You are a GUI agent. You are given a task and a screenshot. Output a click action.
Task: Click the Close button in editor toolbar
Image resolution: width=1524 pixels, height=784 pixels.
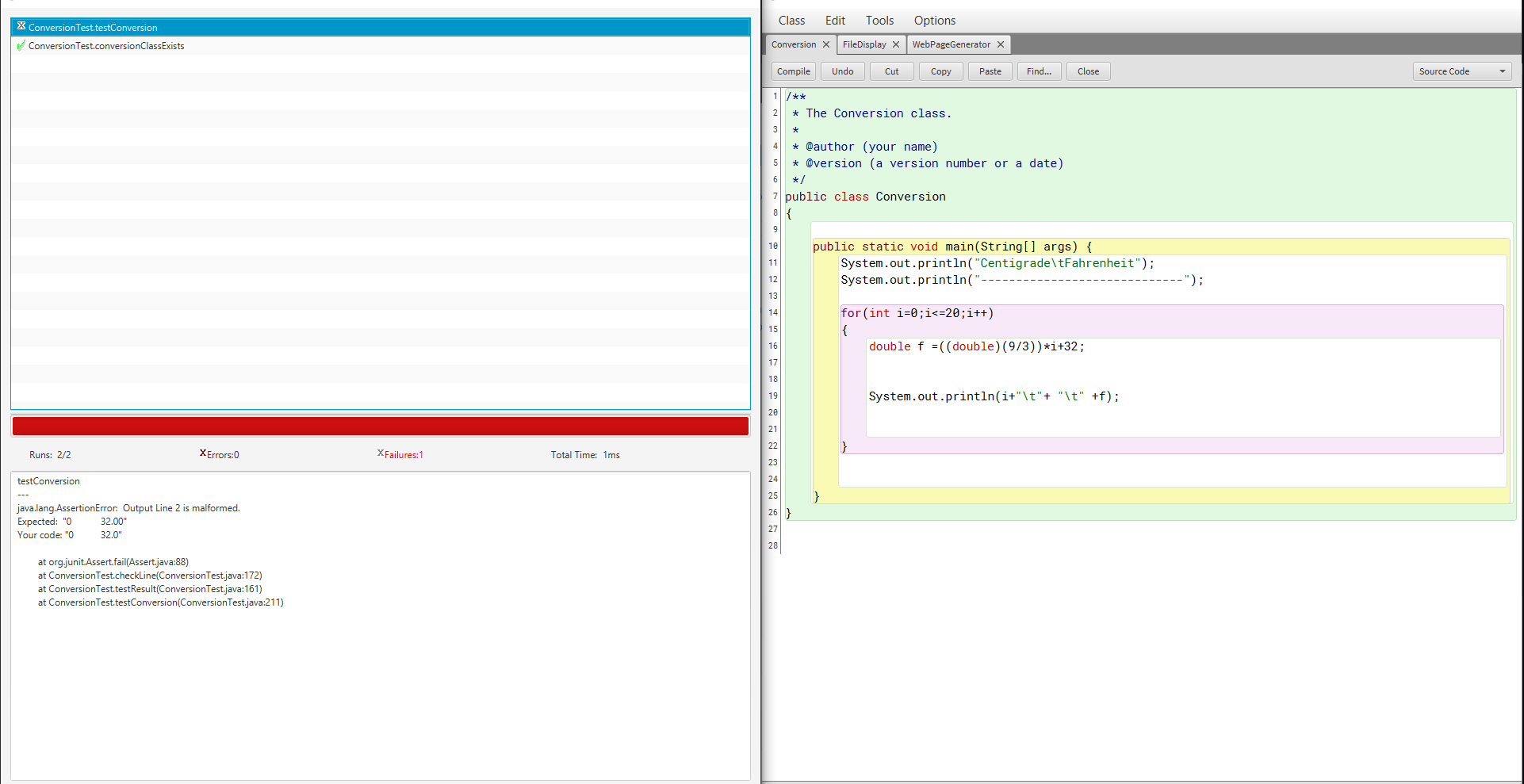pos(1088,71)
